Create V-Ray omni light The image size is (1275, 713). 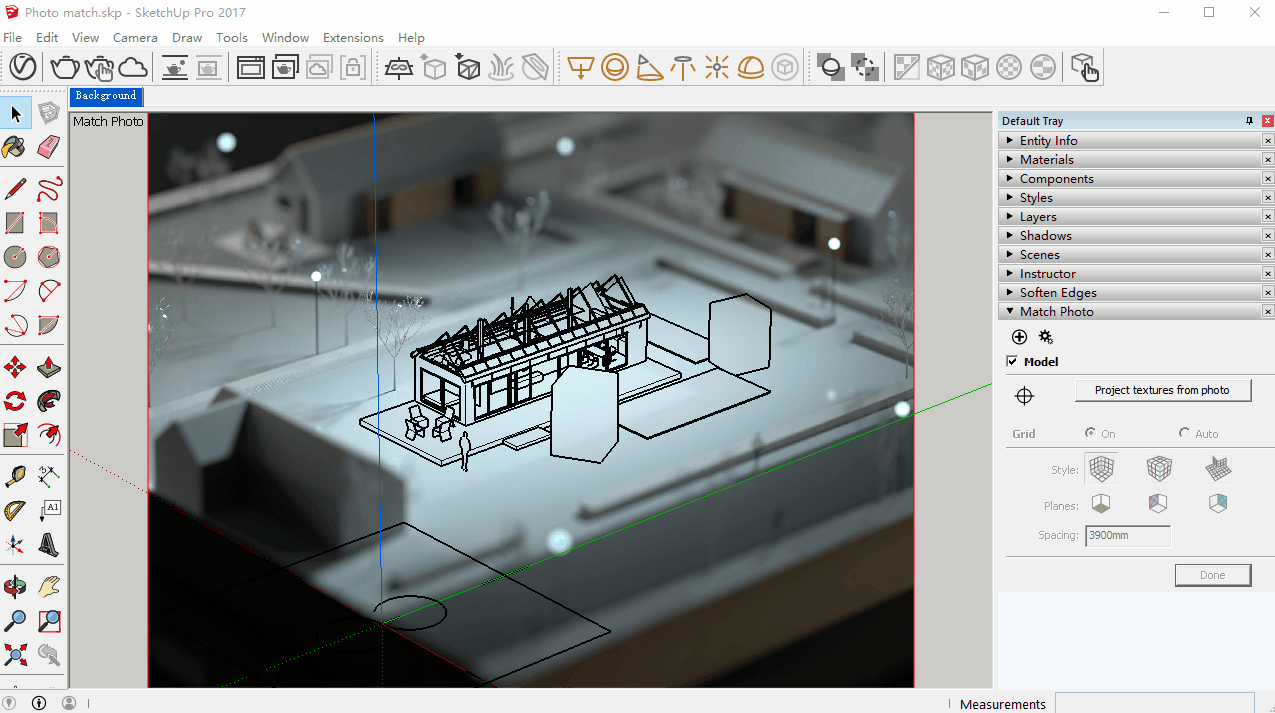717,67
